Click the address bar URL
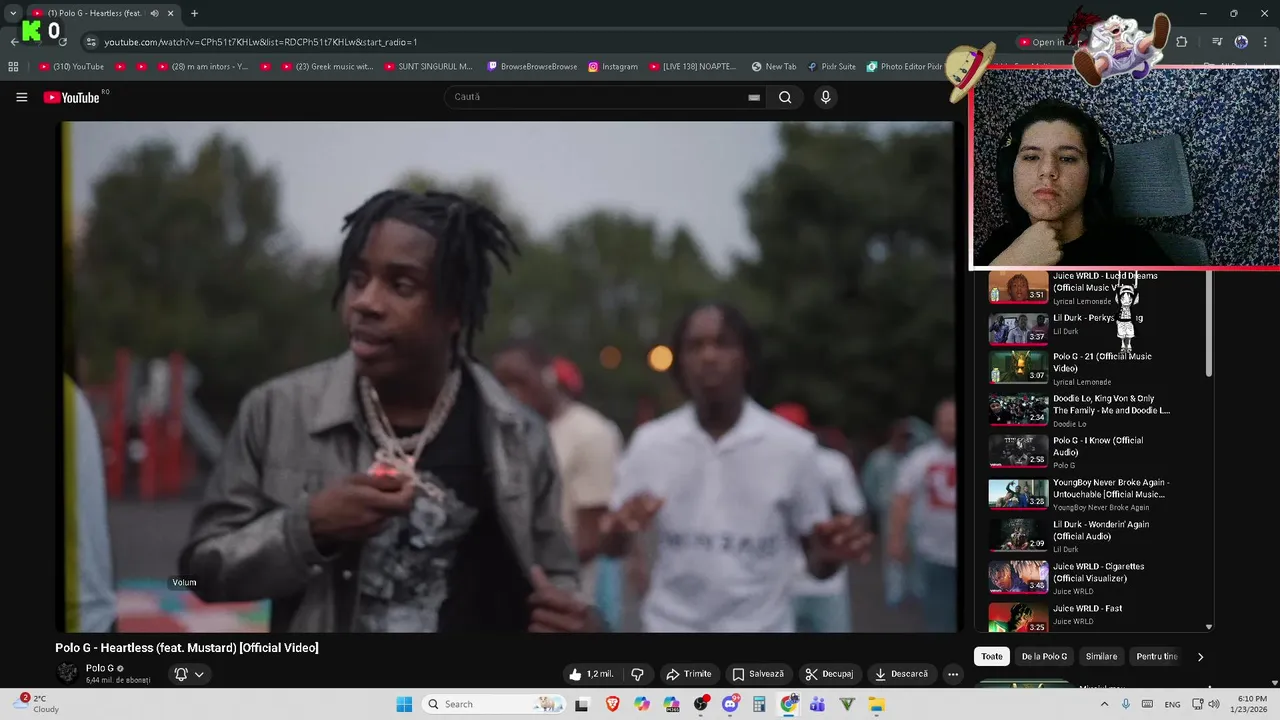Viewport: 1280px width, 720px height. pos(261,42)
